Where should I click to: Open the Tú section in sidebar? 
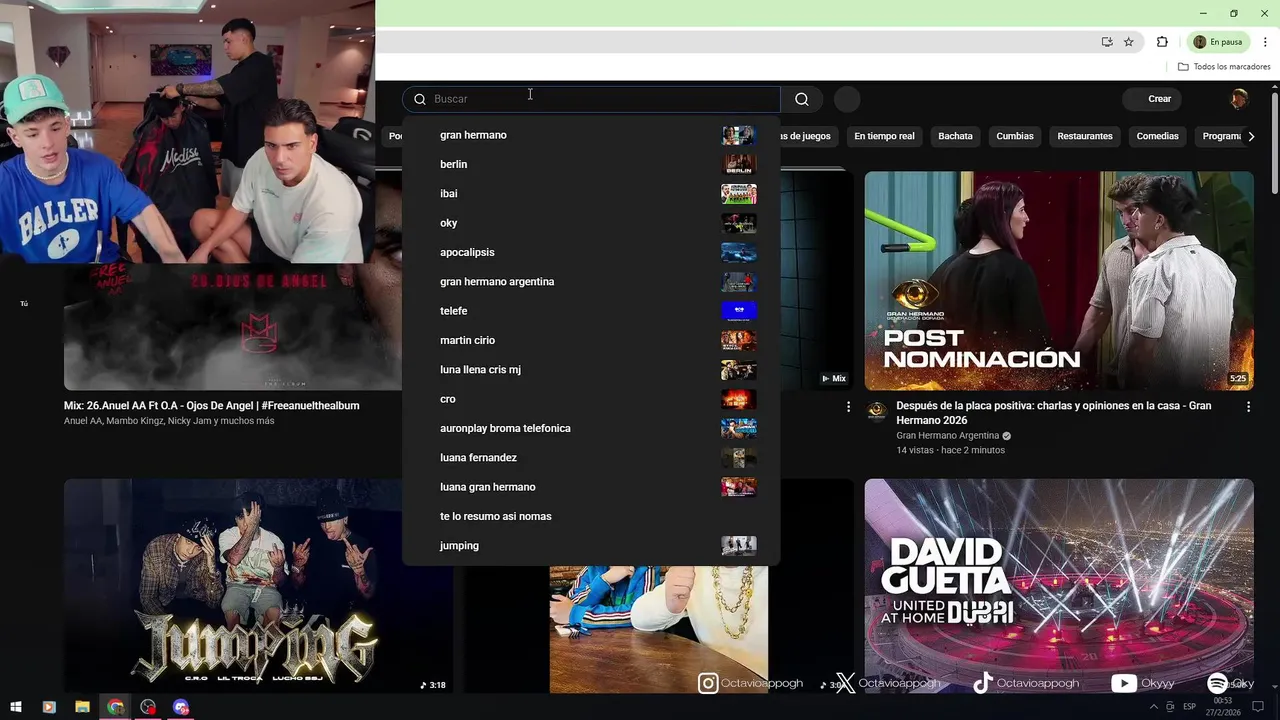[x=24, y=303]
